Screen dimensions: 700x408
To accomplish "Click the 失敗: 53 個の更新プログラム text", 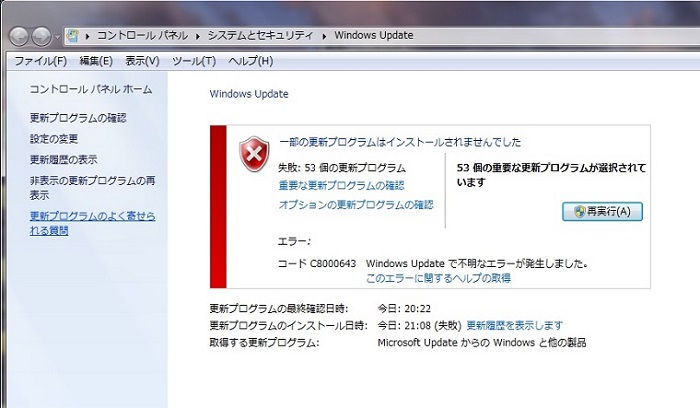I will pyautogui.click(x=342, y=168).
